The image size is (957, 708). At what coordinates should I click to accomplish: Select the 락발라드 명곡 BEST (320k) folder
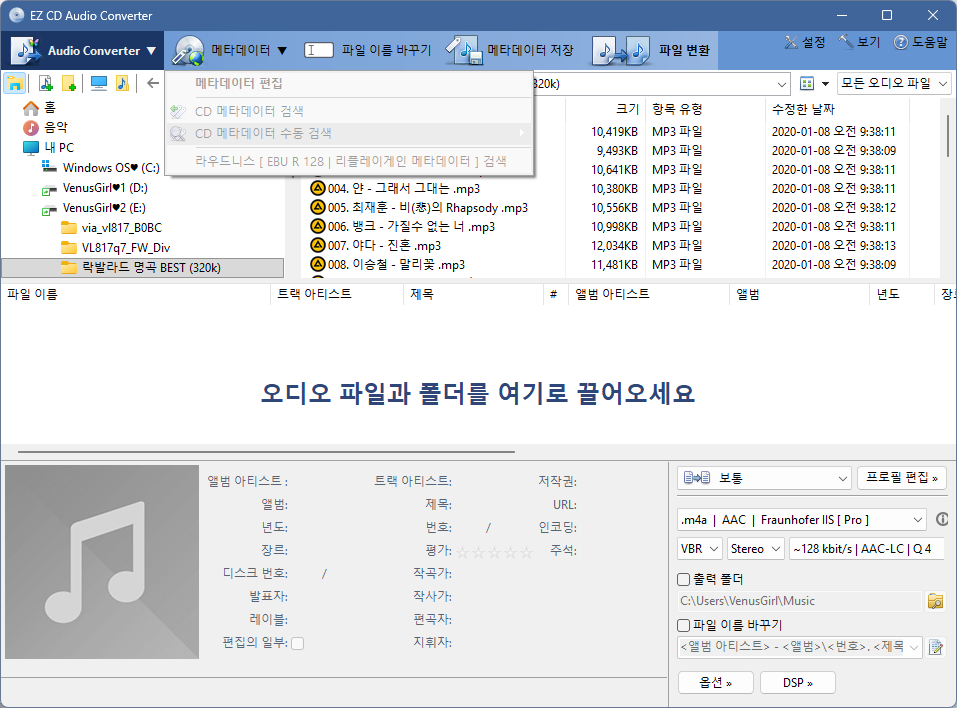tap(142, 267)
